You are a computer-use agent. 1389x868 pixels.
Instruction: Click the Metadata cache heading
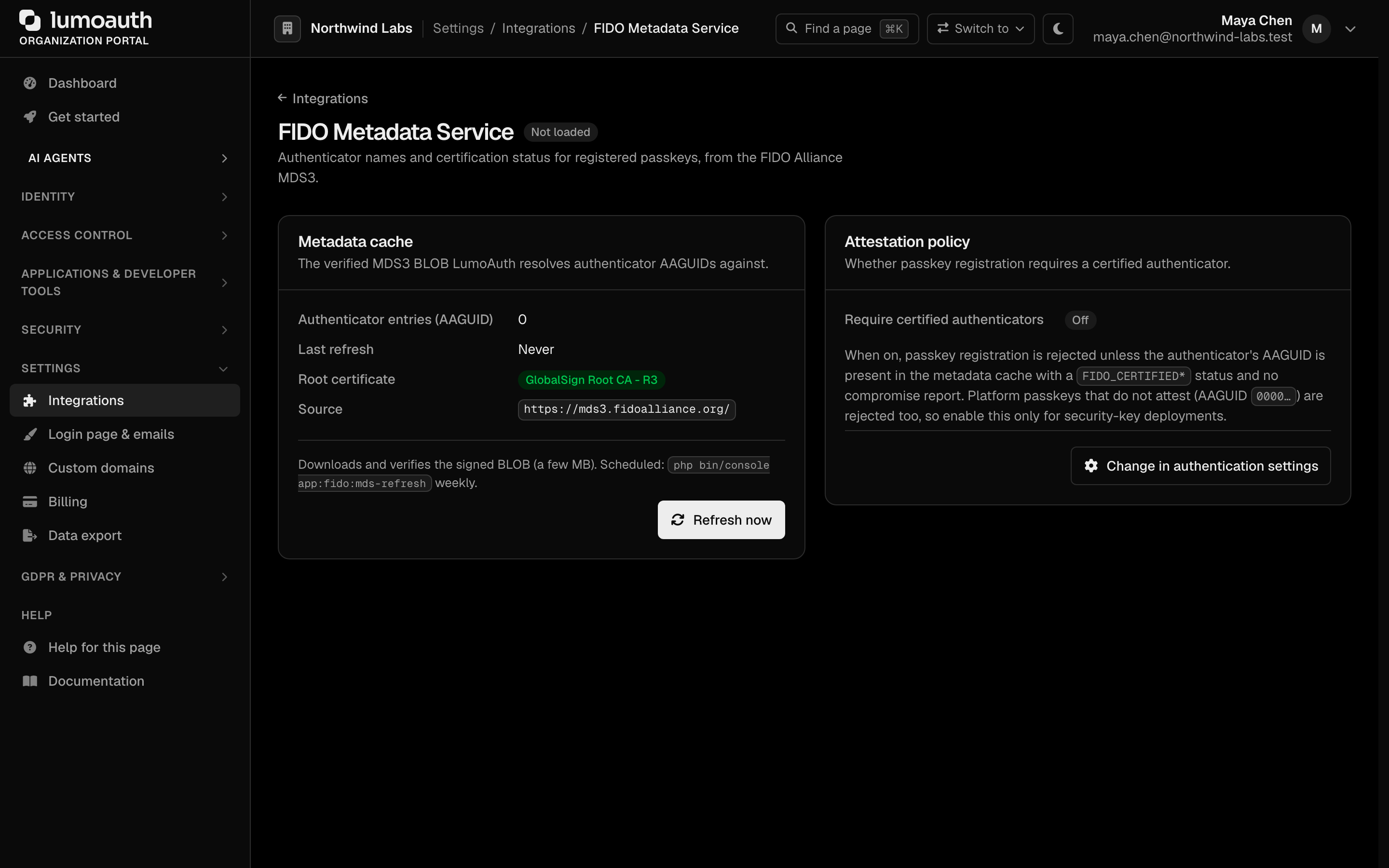[x=355, y=242]
